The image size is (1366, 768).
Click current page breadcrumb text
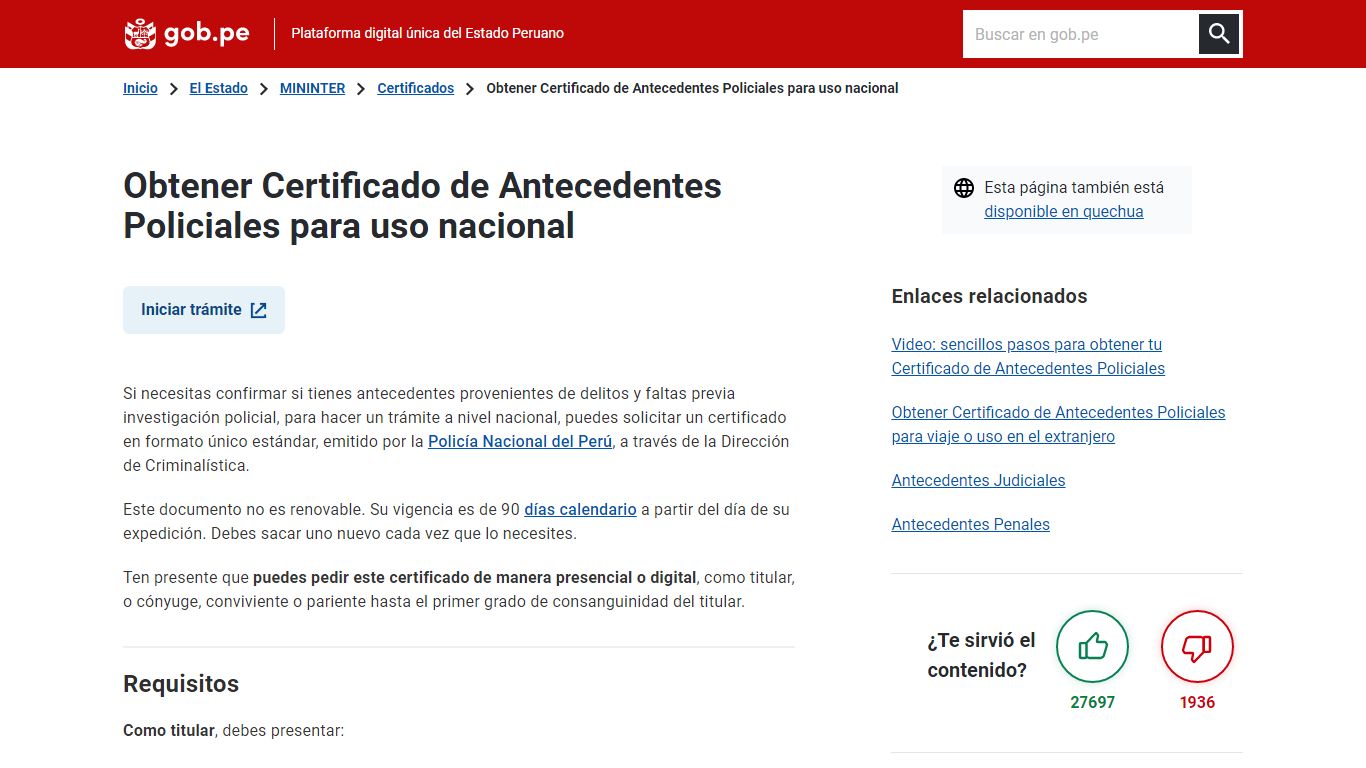(x=692, y=88)
